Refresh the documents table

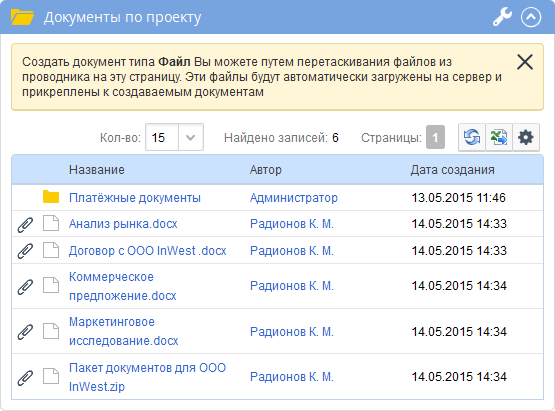(x=472, y=137)
